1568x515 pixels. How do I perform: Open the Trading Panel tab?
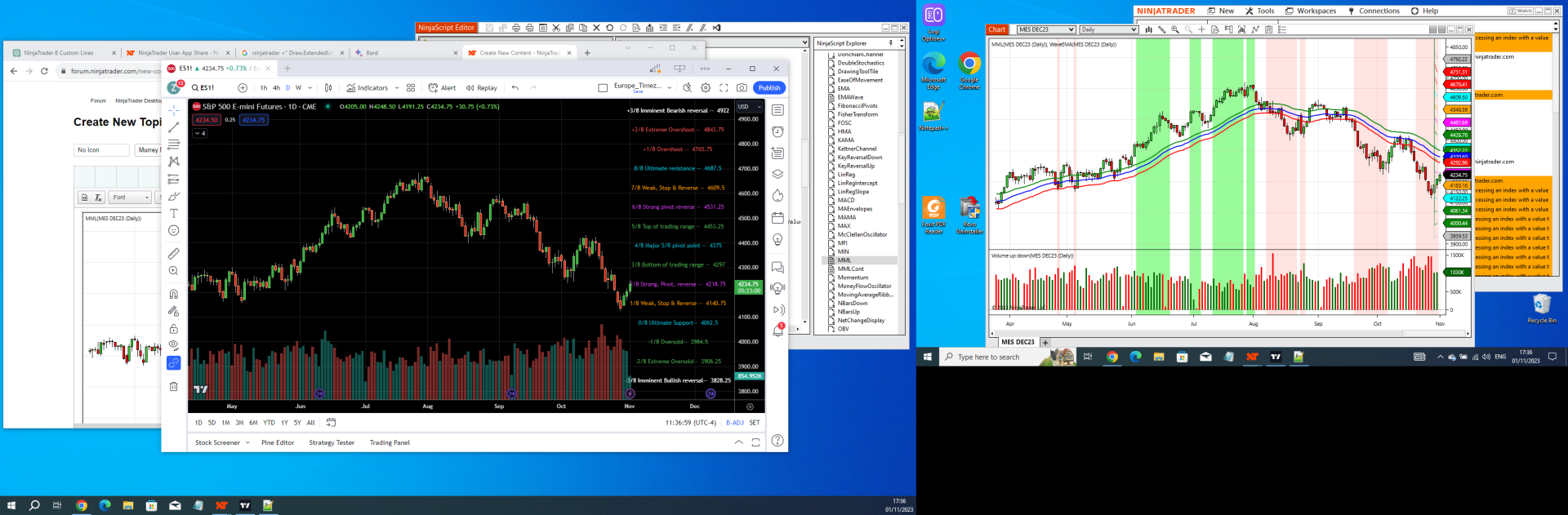pyautogui.click(x=390, y=442)
